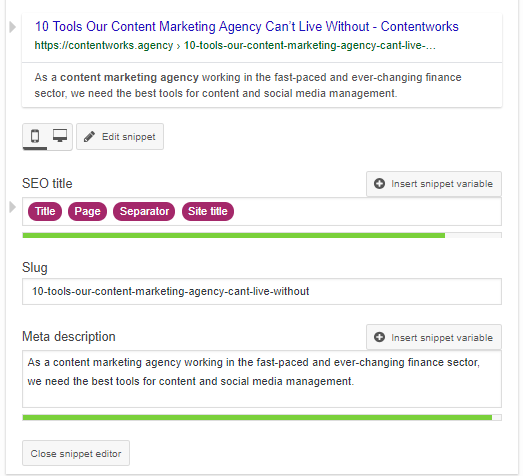523x476 pixels.
Task: Select the Separator variable tag
Action: click(x=144, y=211)
